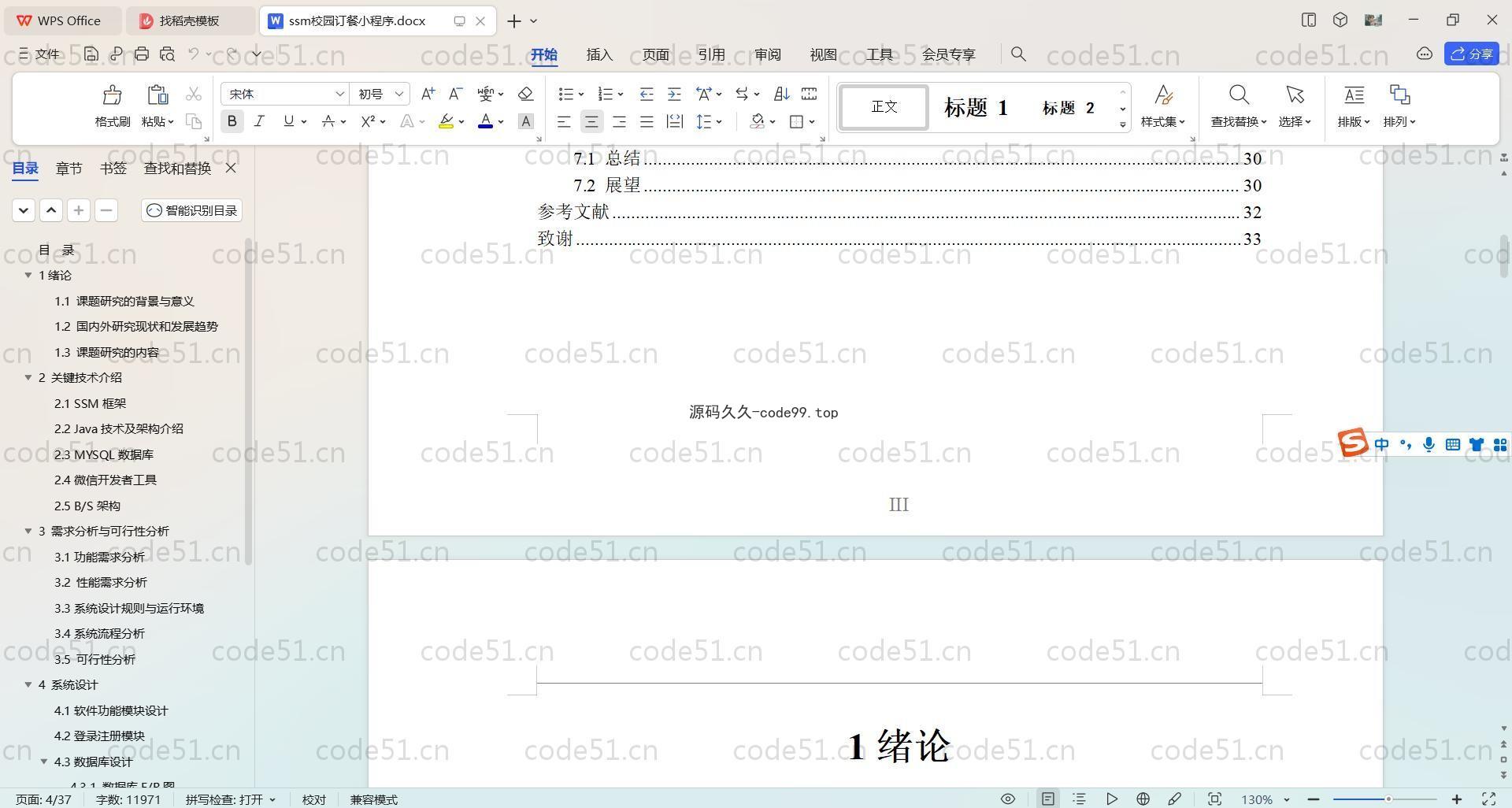
Task: Click the Paste clipboard icon
Action: pyautogui.click(x=157, y=95)
